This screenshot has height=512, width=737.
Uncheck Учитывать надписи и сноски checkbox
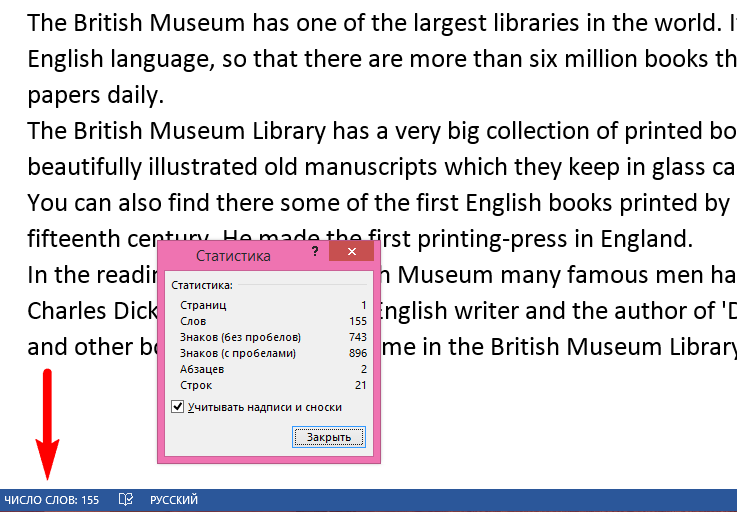point(178,407)
